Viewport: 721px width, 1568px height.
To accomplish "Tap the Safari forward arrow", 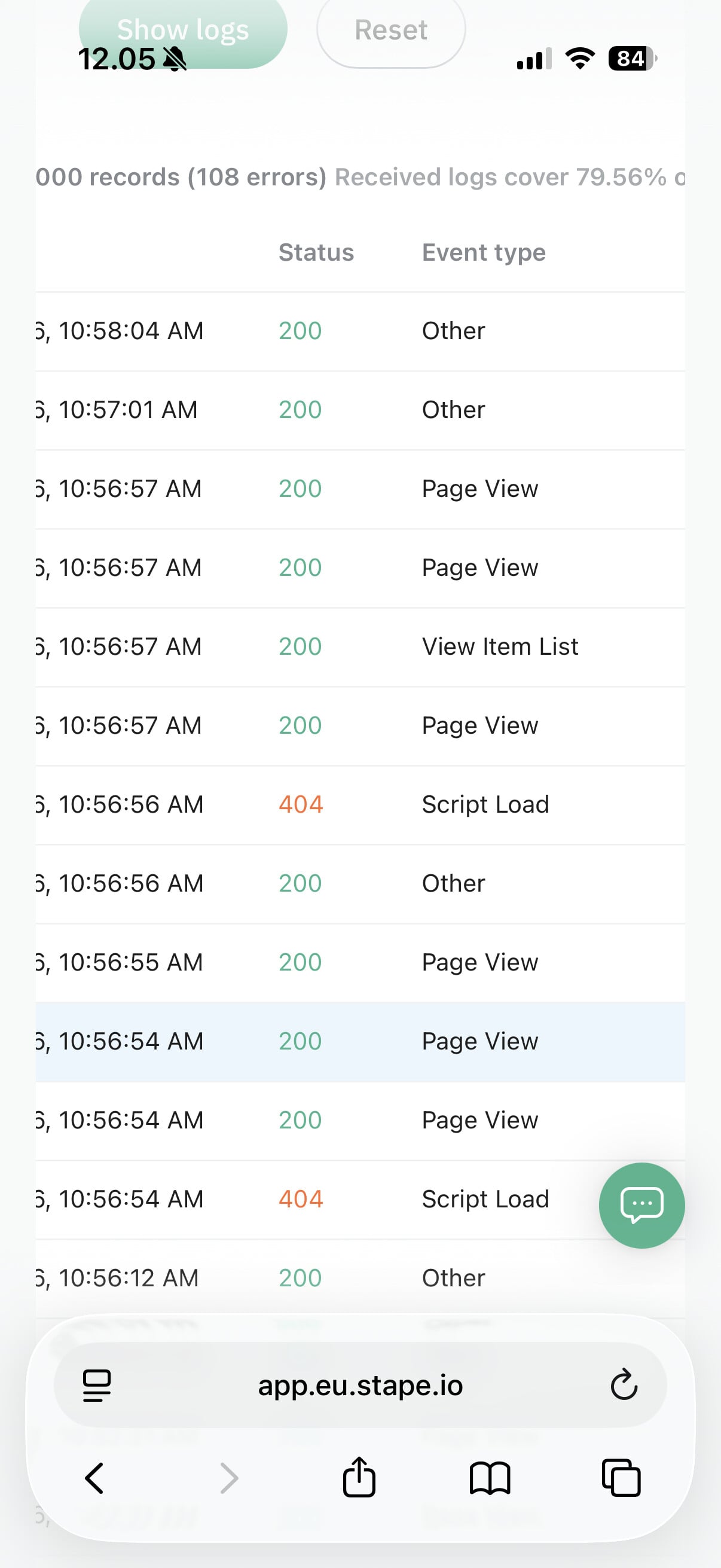I will [x=229, y=1478].
